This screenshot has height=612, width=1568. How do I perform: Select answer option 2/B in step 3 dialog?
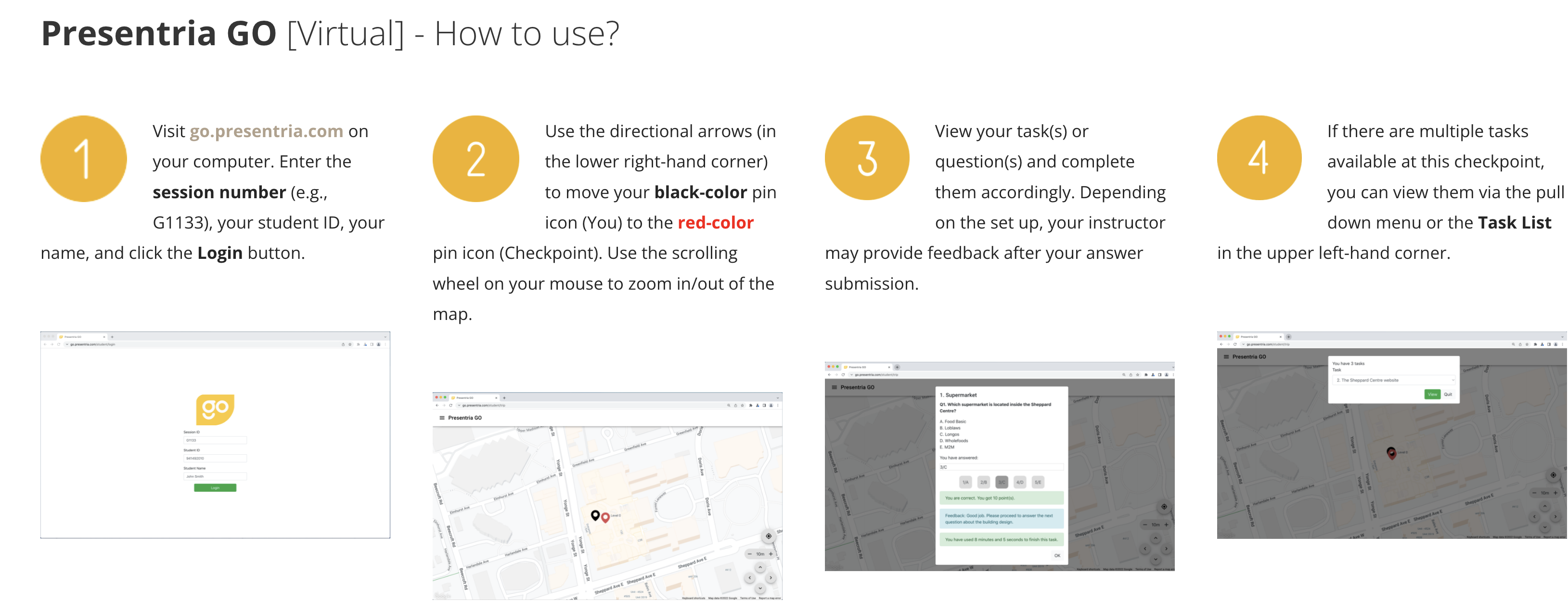984,483
